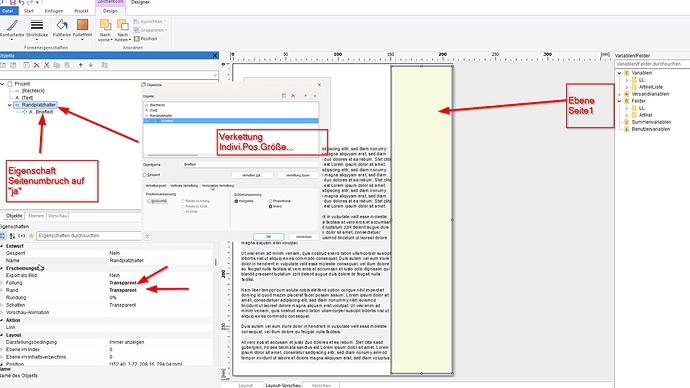This screenshot has width=690, height=388.
Task: Click the properties icon before the red X
Action: point(26,65)
